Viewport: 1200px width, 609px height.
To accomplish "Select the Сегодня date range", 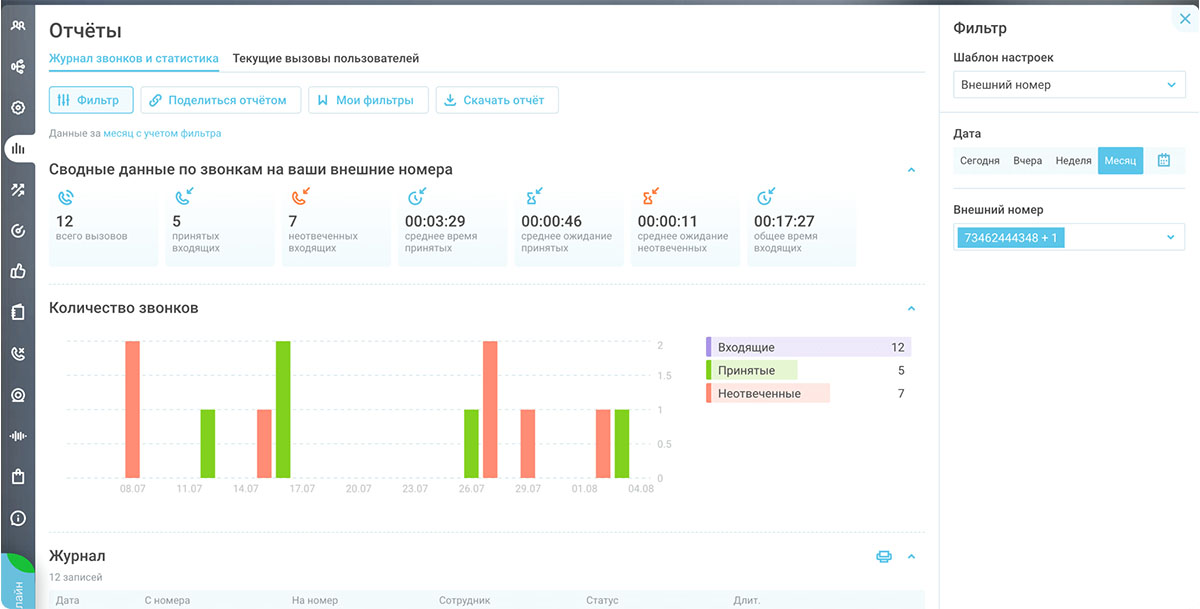I will pyautogui.click(x=979, y=161).
